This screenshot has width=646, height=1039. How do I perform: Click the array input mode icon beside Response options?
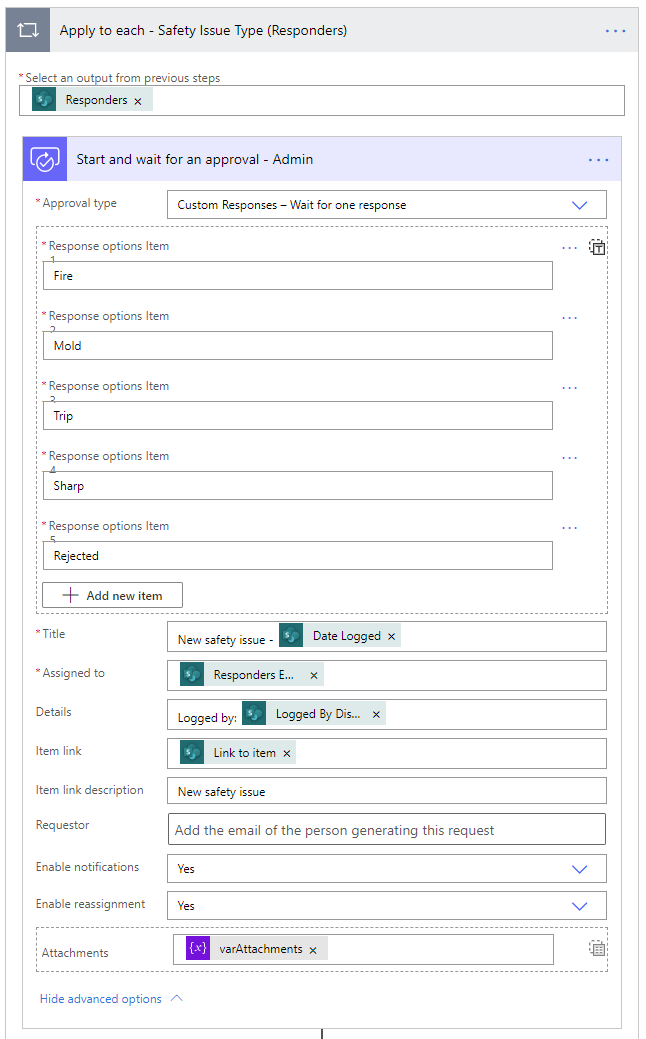click(x=597, y=247)
